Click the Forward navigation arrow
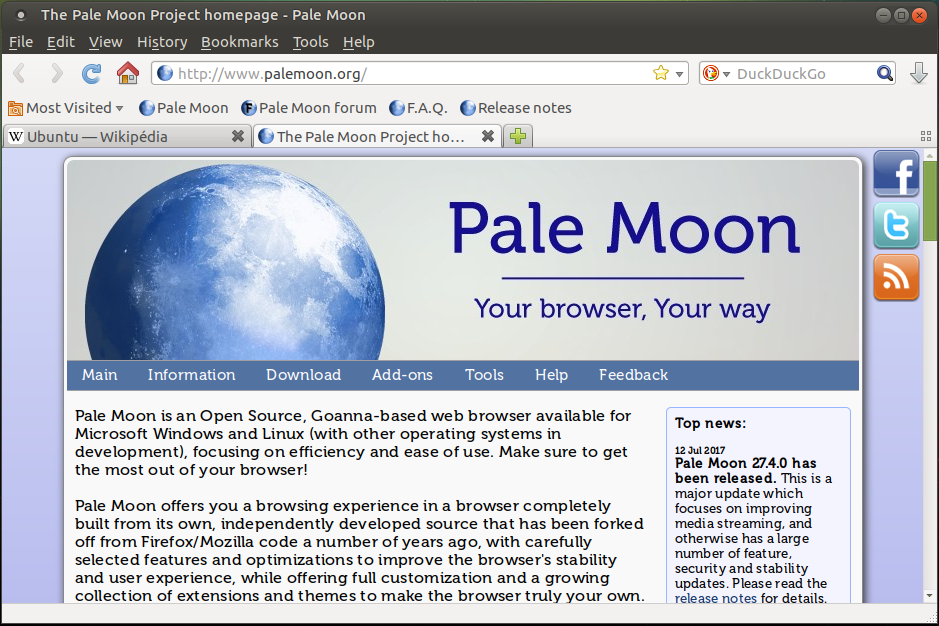939x626 pixels. click(56, 74)
